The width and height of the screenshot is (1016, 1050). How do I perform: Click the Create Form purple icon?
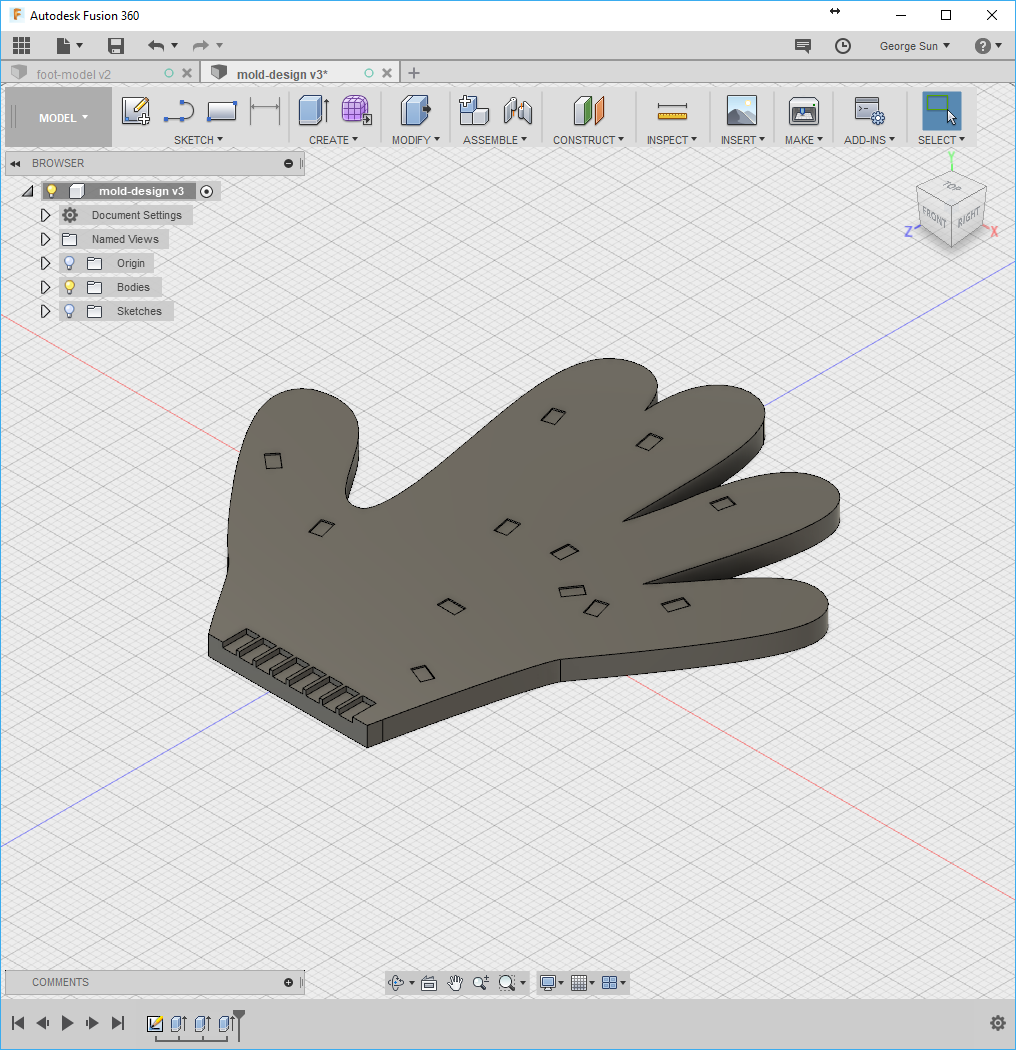pos(356,110)
